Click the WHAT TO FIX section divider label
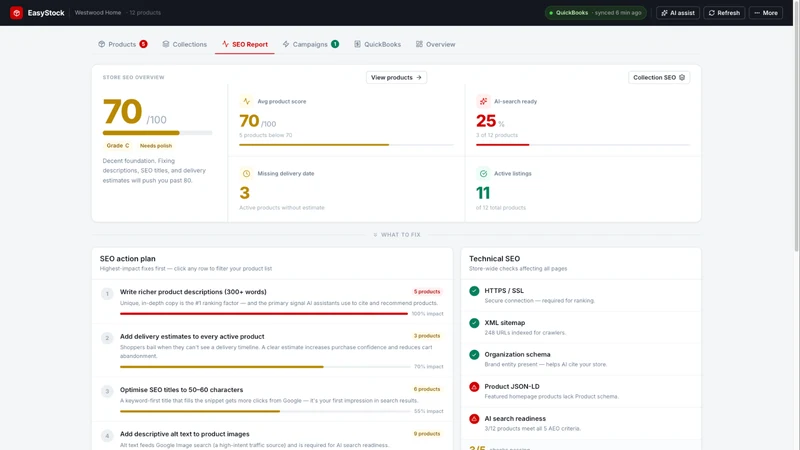The height and width of the screenshot is (450, 800). (397, 235)
